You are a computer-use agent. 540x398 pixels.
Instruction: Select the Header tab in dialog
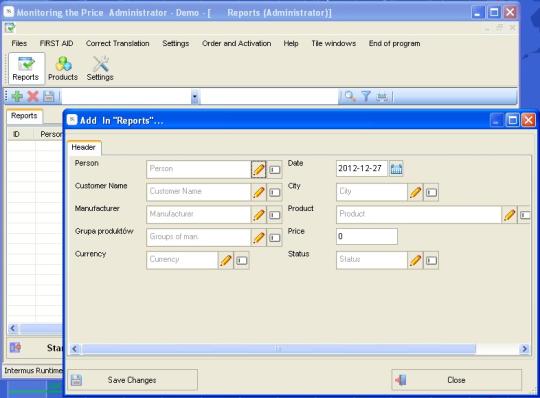[x=84, y=147]
